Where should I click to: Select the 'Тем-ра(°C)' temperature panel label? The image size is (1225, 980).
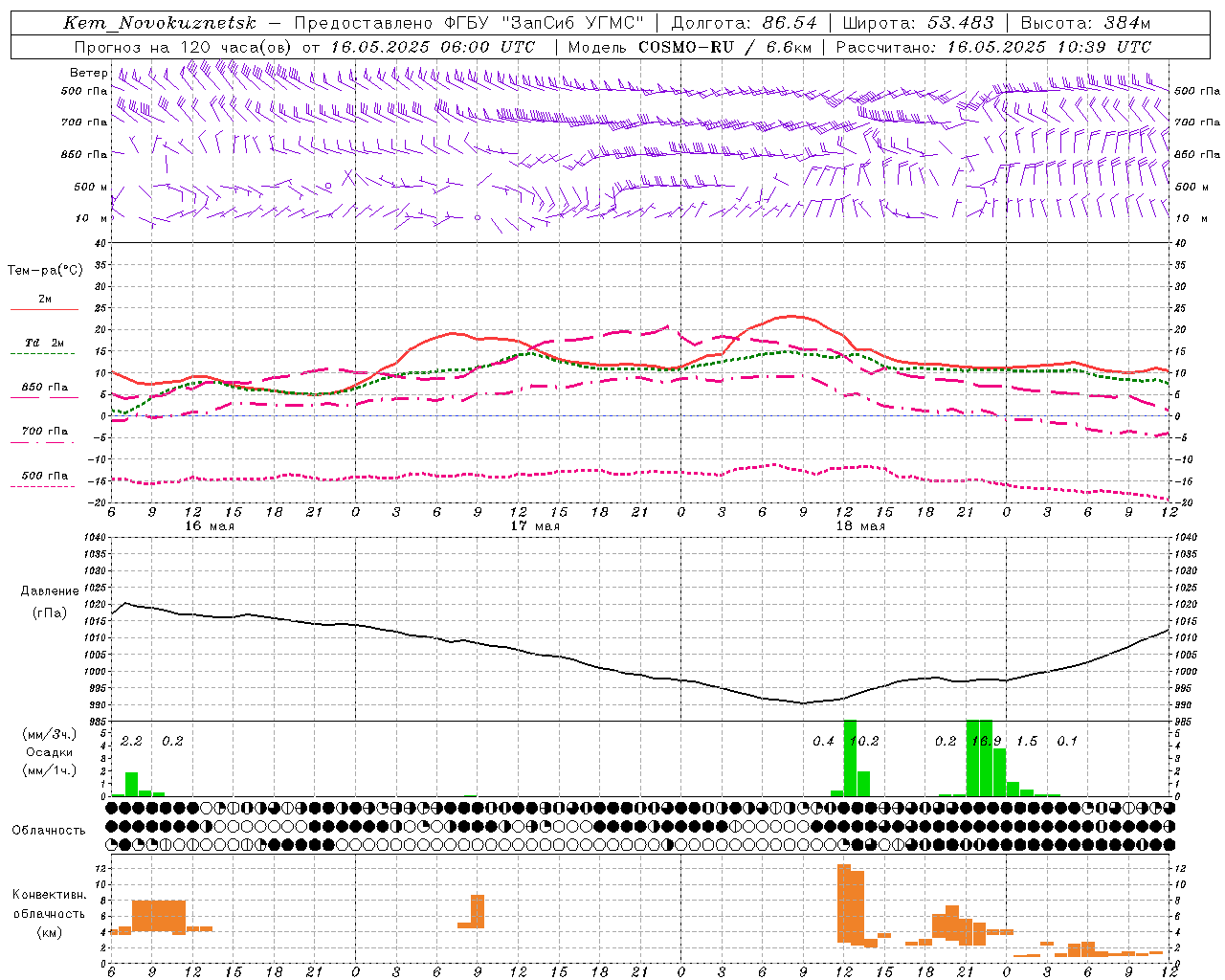(x=45, y=271)
